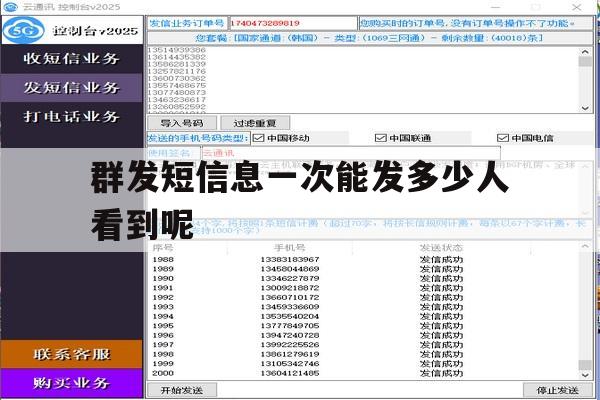This screenshot has height=400, width=600.
Task: Select number 13600730362 in list
Action: (x=177, y=78)
